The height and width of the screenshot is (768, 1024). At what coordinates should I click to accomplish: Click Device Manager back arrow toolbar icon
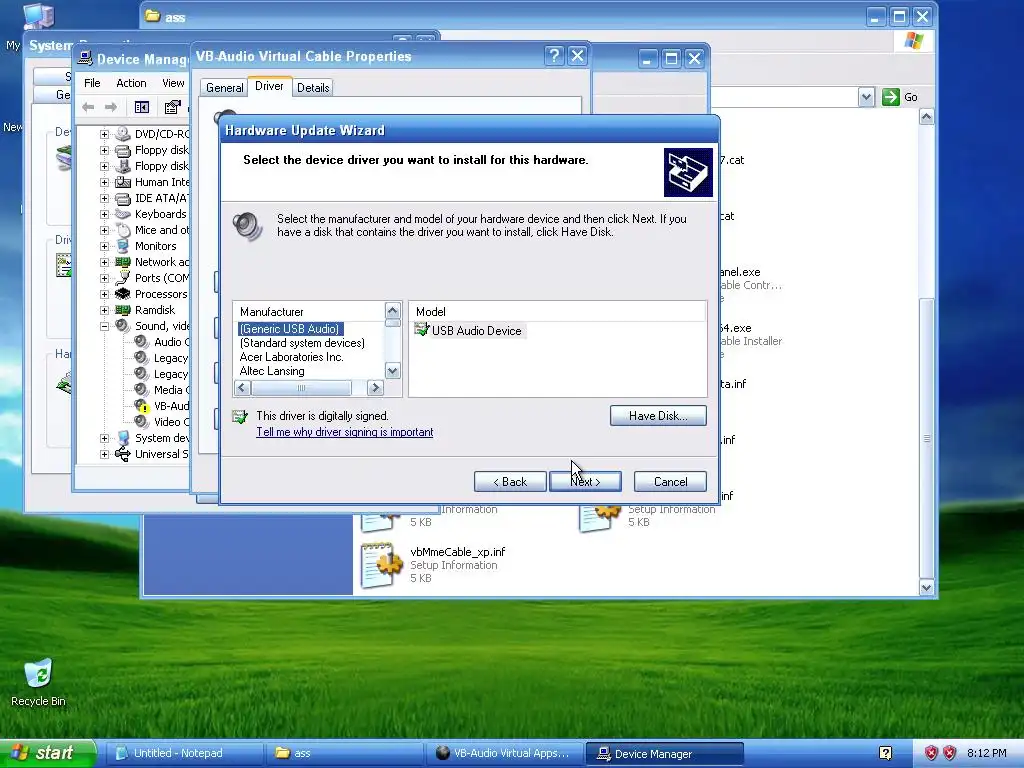(x=88, y=107)
